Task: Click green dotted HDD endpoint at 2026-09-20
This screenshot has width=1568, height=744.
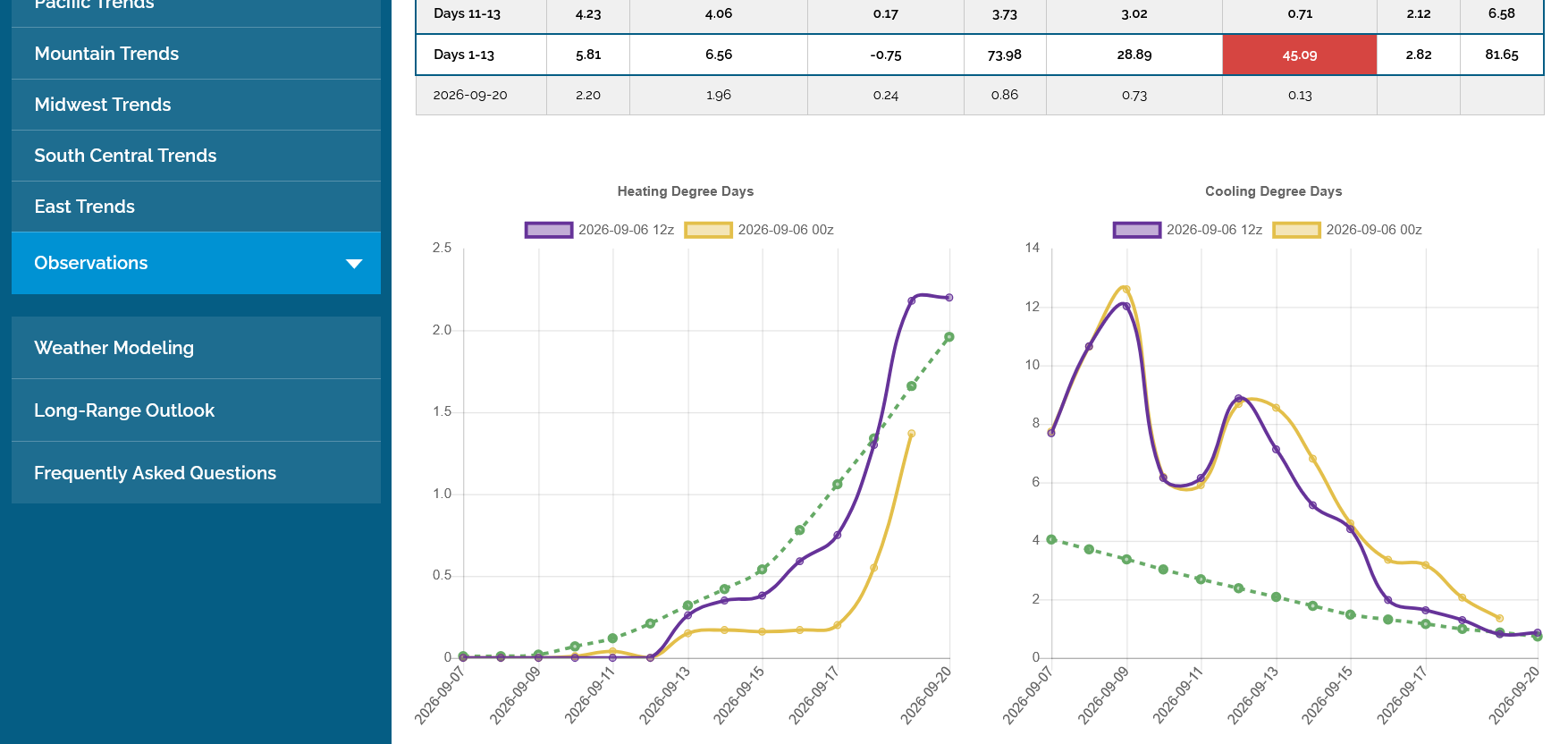Action: point(949,337)
